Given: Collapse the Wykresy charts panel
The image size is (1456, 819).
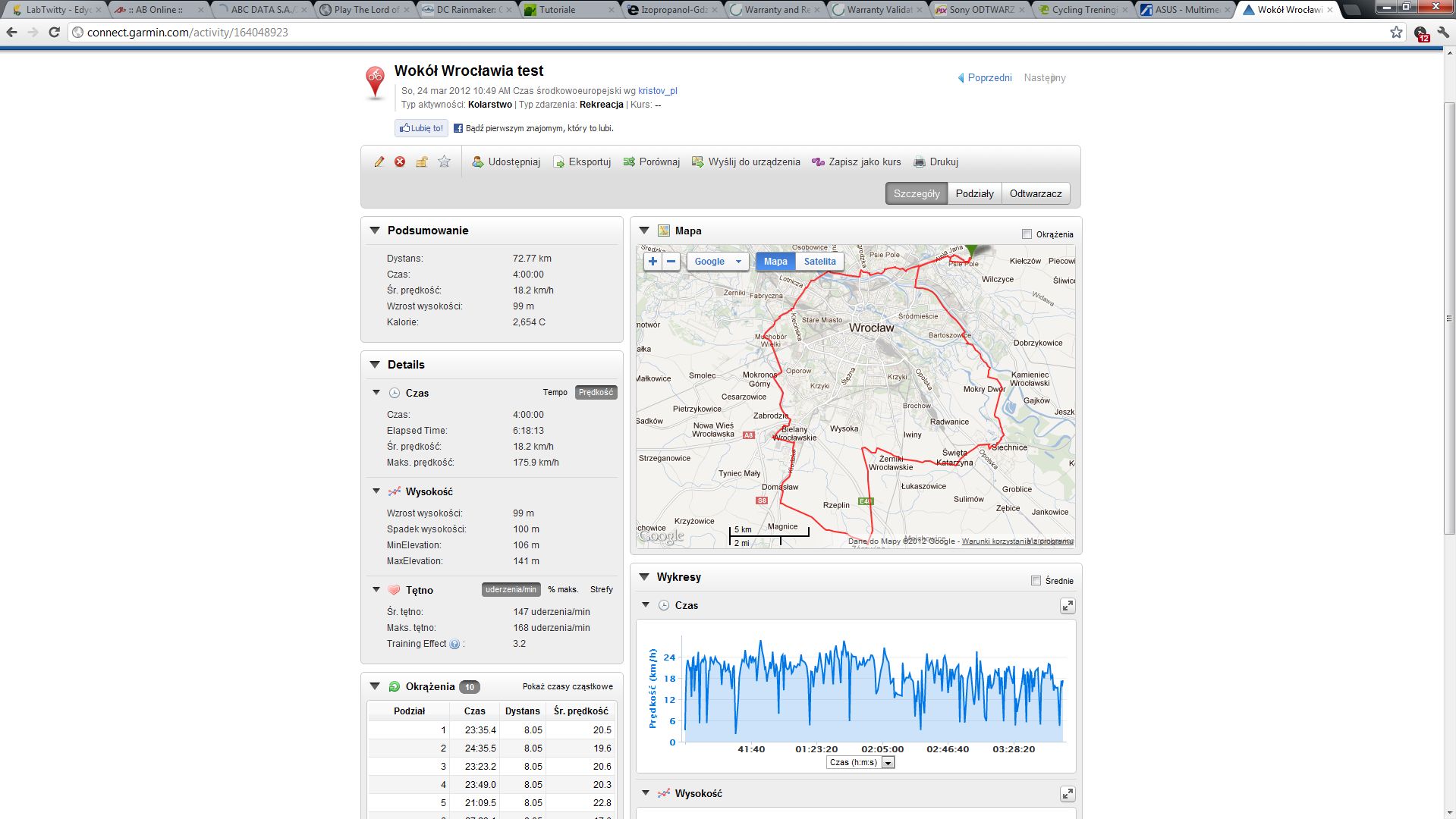Looking at the screenshot, I should point(644,577).
